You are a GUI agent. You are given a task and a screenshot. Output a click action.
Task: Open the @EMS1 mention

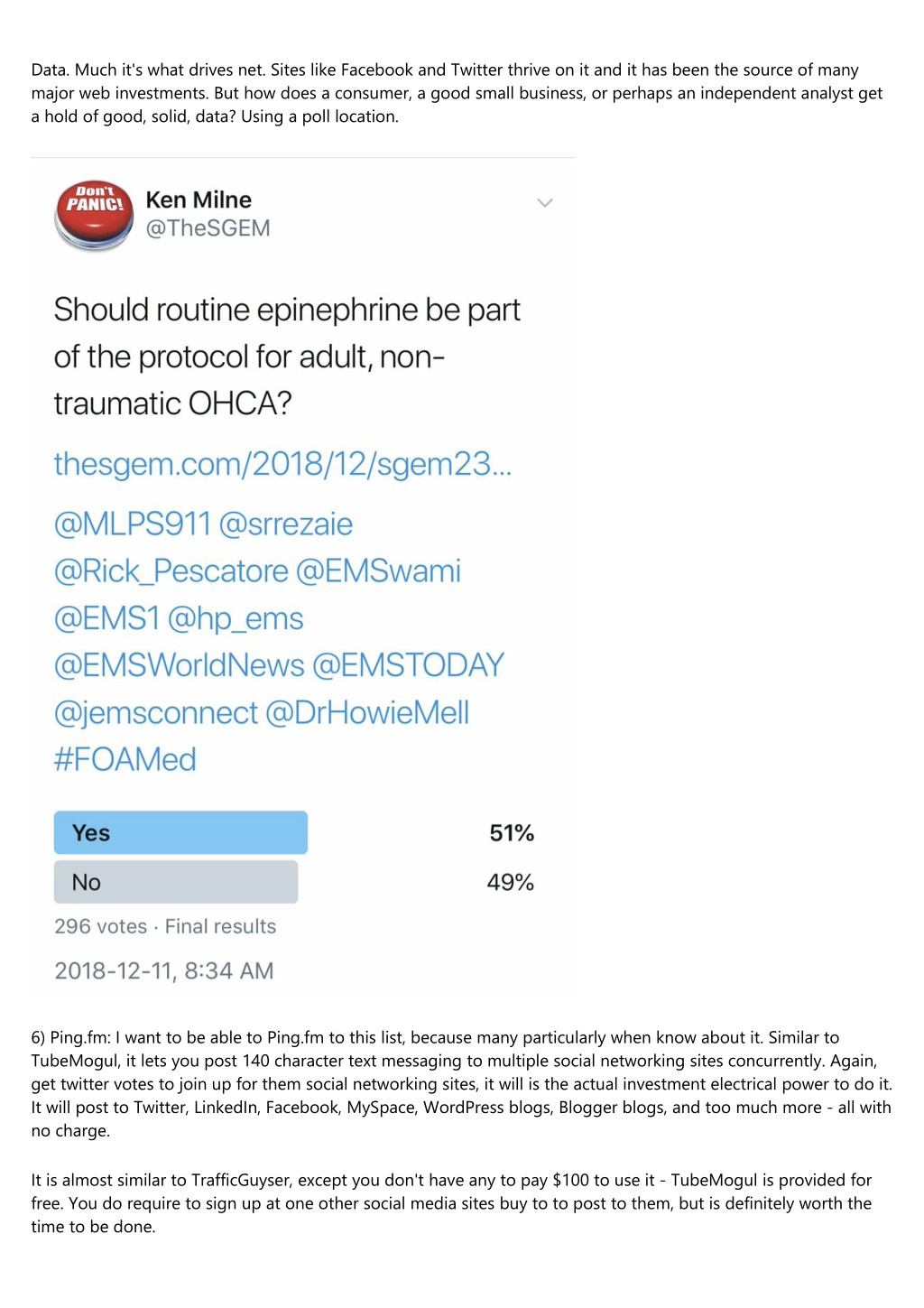pyautogui.click(x=106, y=618)
